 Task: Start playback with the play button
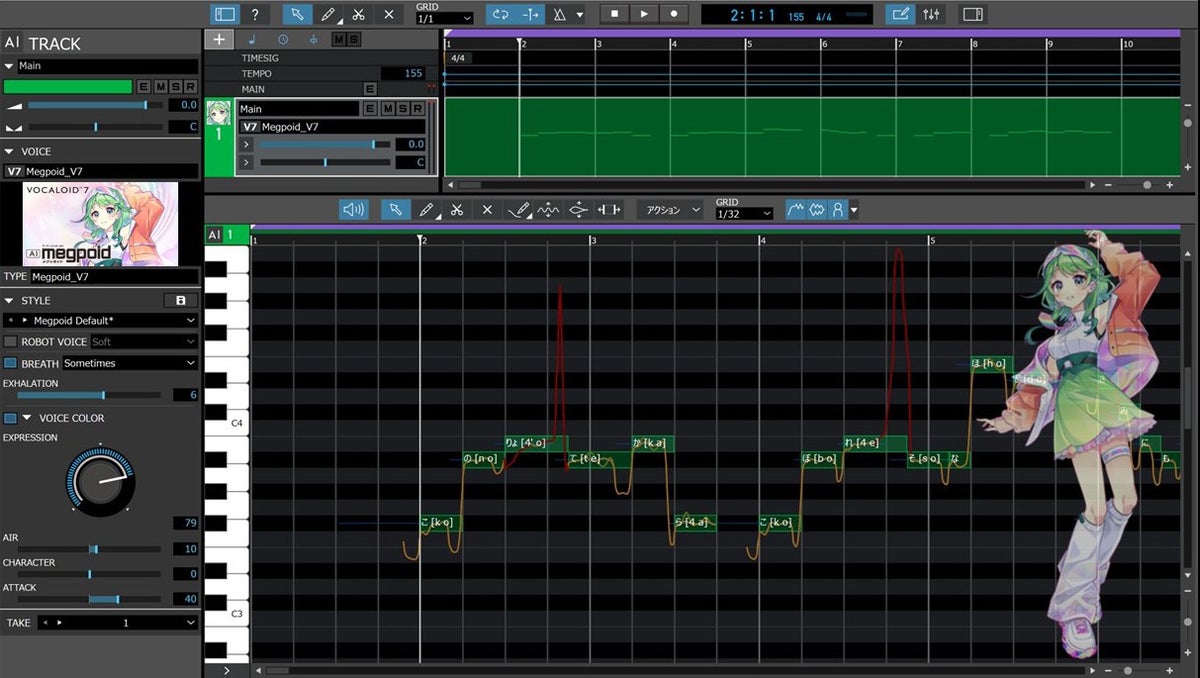[644, 14]
